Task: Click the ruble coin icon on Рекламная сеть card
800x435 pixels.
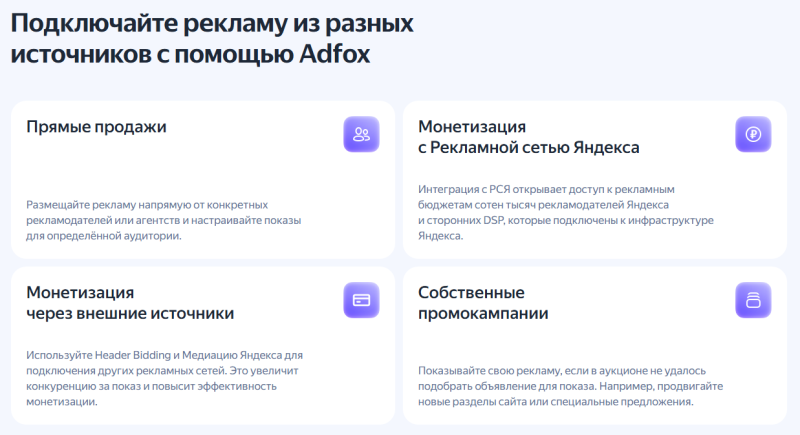Action: 753,134
